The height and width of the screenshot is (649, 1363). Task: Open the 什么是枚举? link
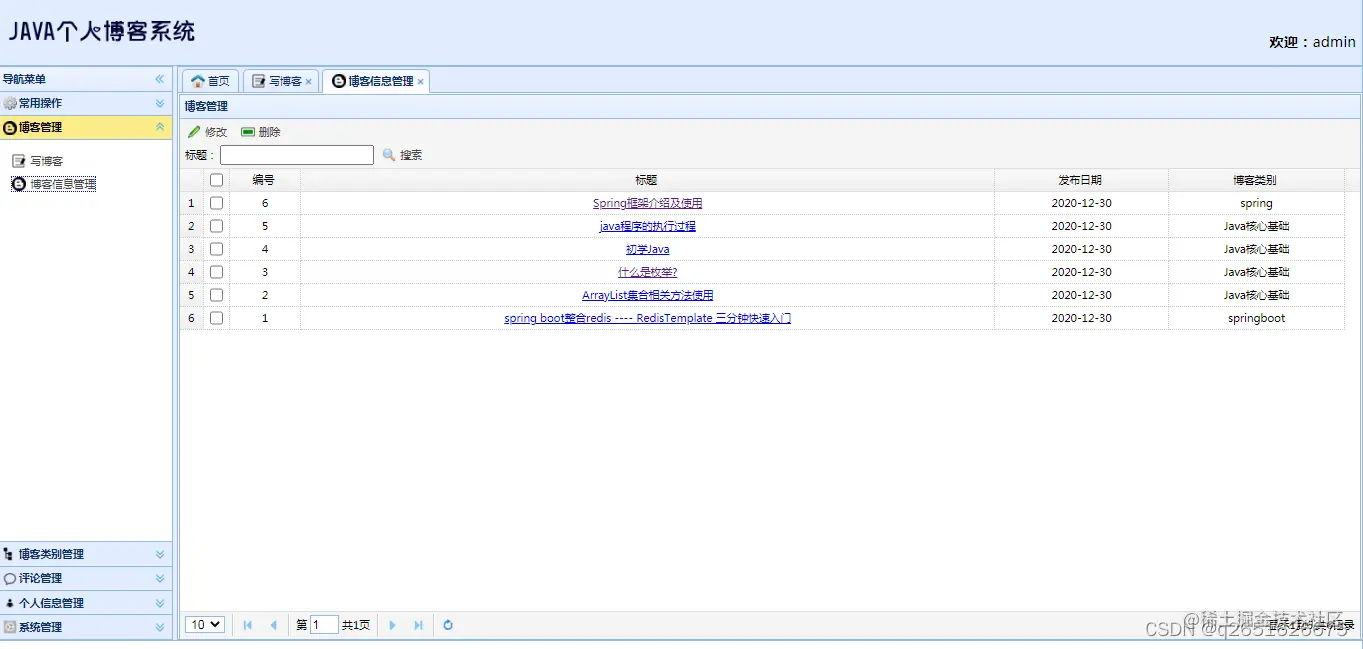coord(647,272)
